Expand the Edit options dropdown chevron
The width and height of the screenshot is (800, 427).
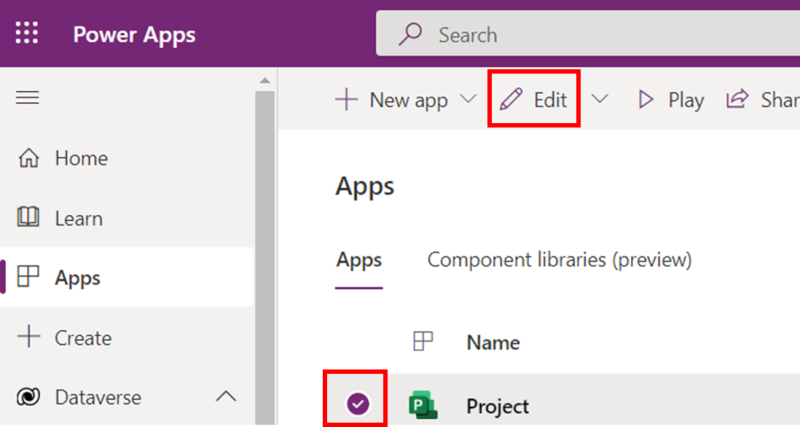coord(600,99)
